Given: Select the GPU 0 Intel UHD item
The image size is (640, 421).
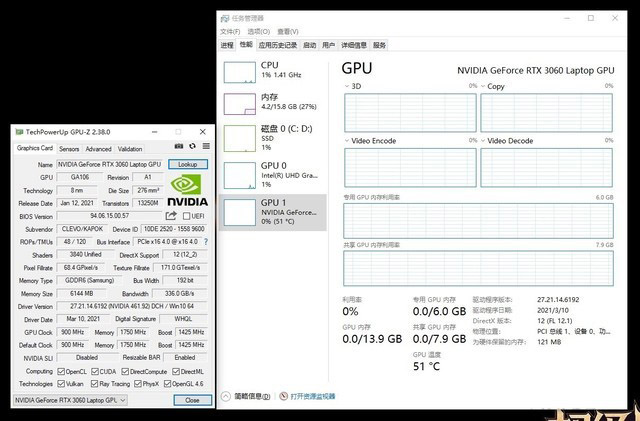Looking at the screenshot, I should coord(273,175).
